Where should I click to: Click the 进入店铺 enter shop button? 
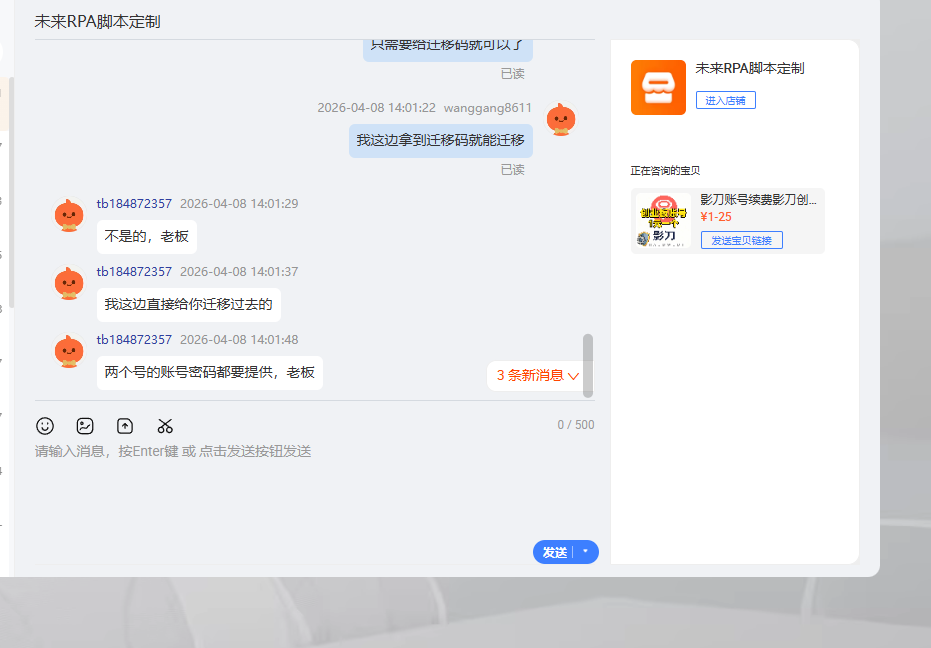tap(725, 100)
